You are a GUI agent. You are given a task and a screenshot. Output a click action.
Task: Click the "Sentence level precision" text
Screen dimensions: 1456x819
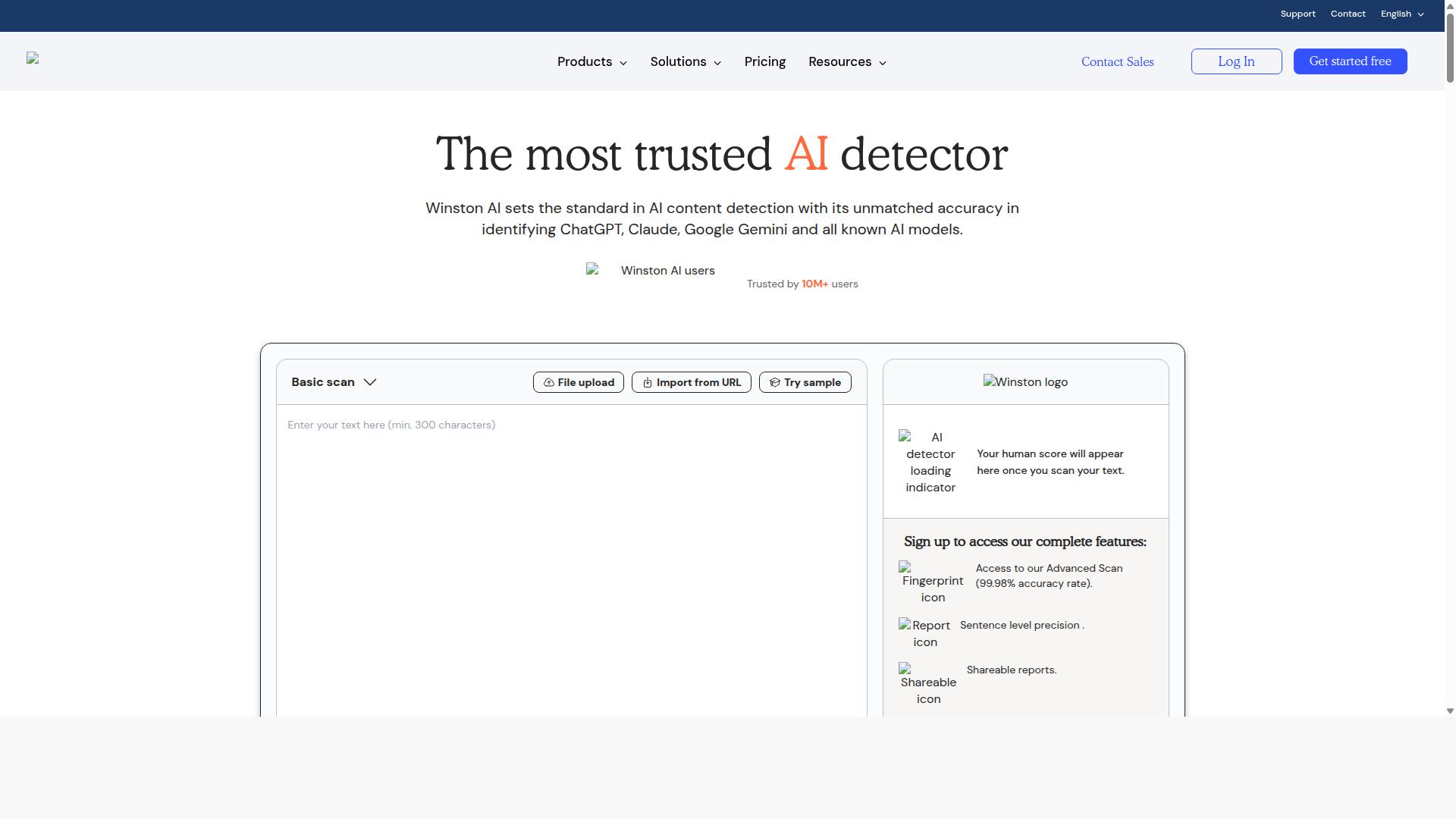coord(1021,625)
